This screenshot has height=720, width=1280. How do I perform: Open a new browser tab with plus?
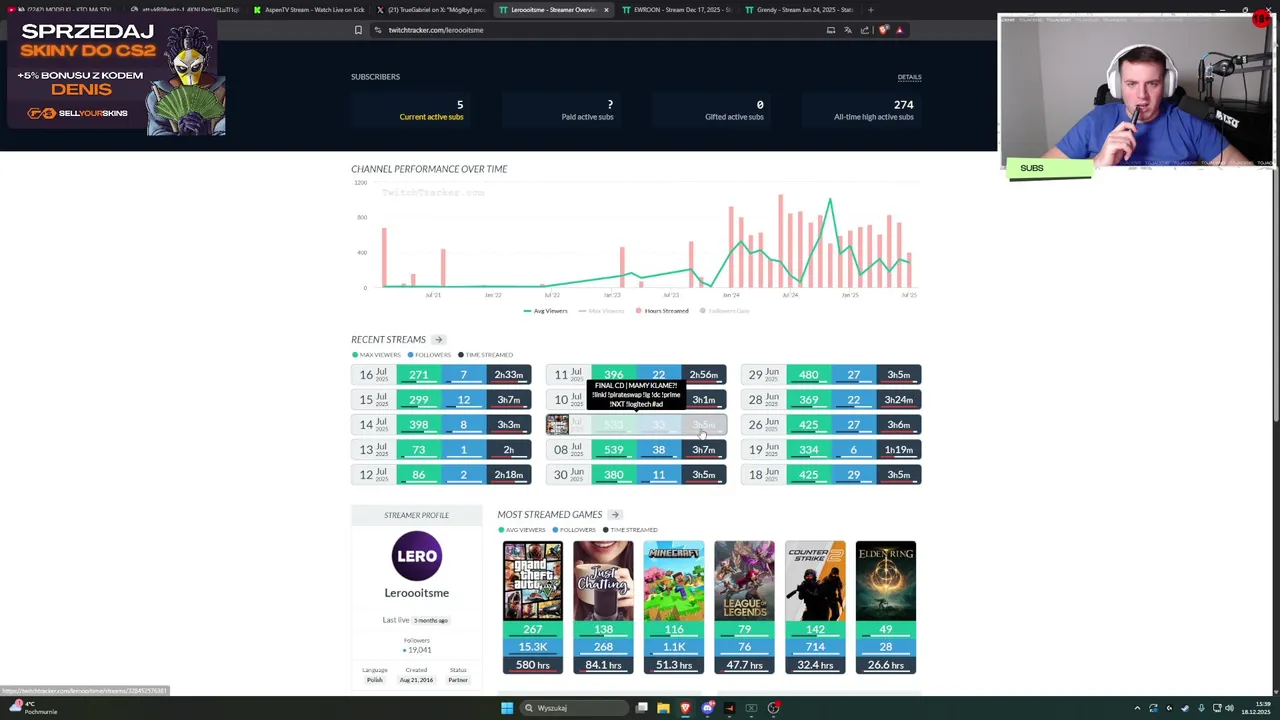coord(870,10)
